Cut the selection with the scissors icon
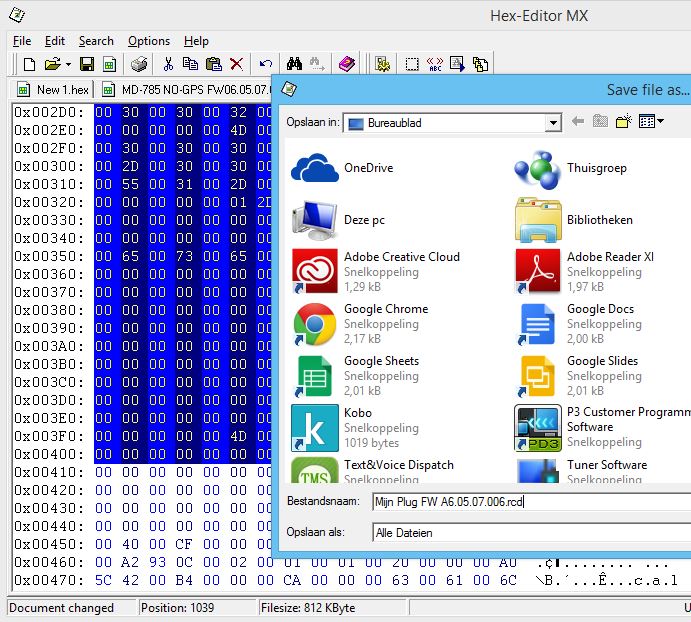The height and width of the screenshot is (622, 691). [x=168, y=64]
